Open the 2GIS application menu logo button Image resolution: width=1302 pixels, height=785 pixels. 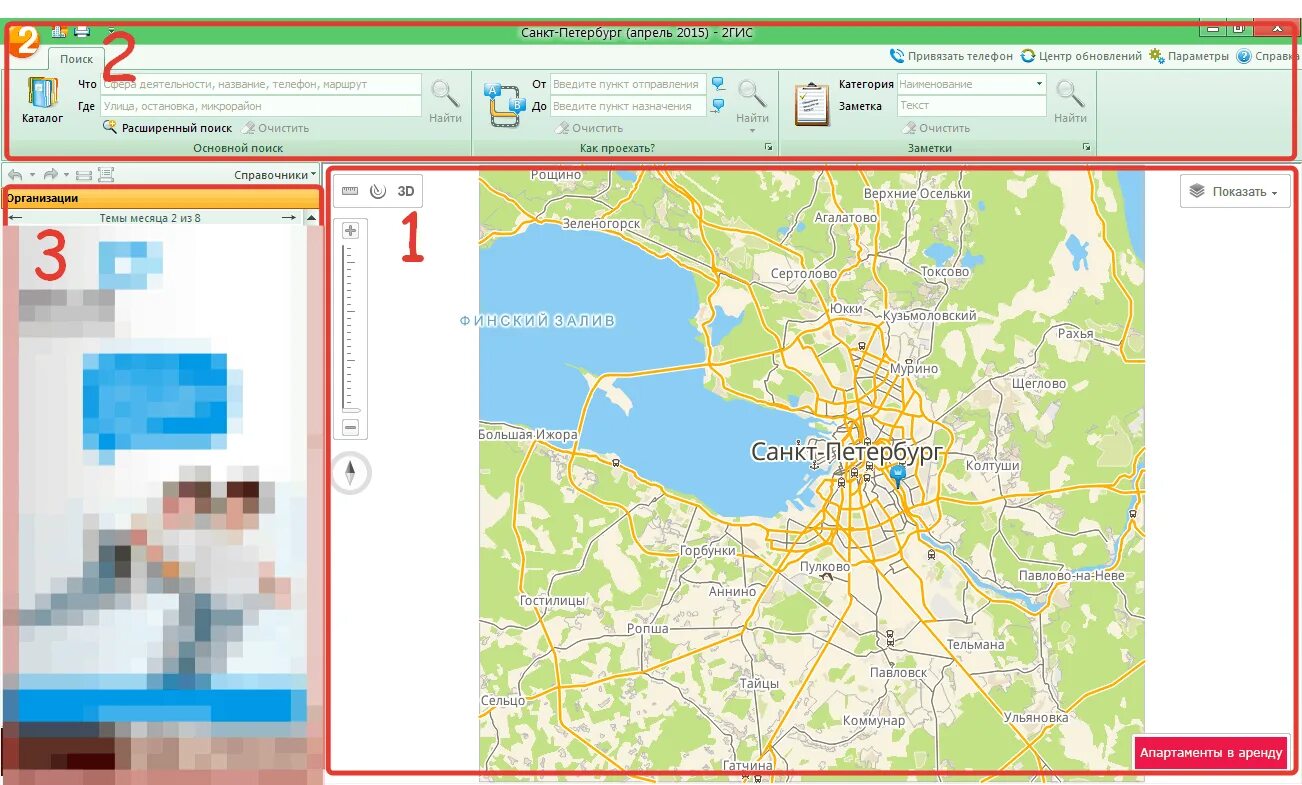(23, 40)
